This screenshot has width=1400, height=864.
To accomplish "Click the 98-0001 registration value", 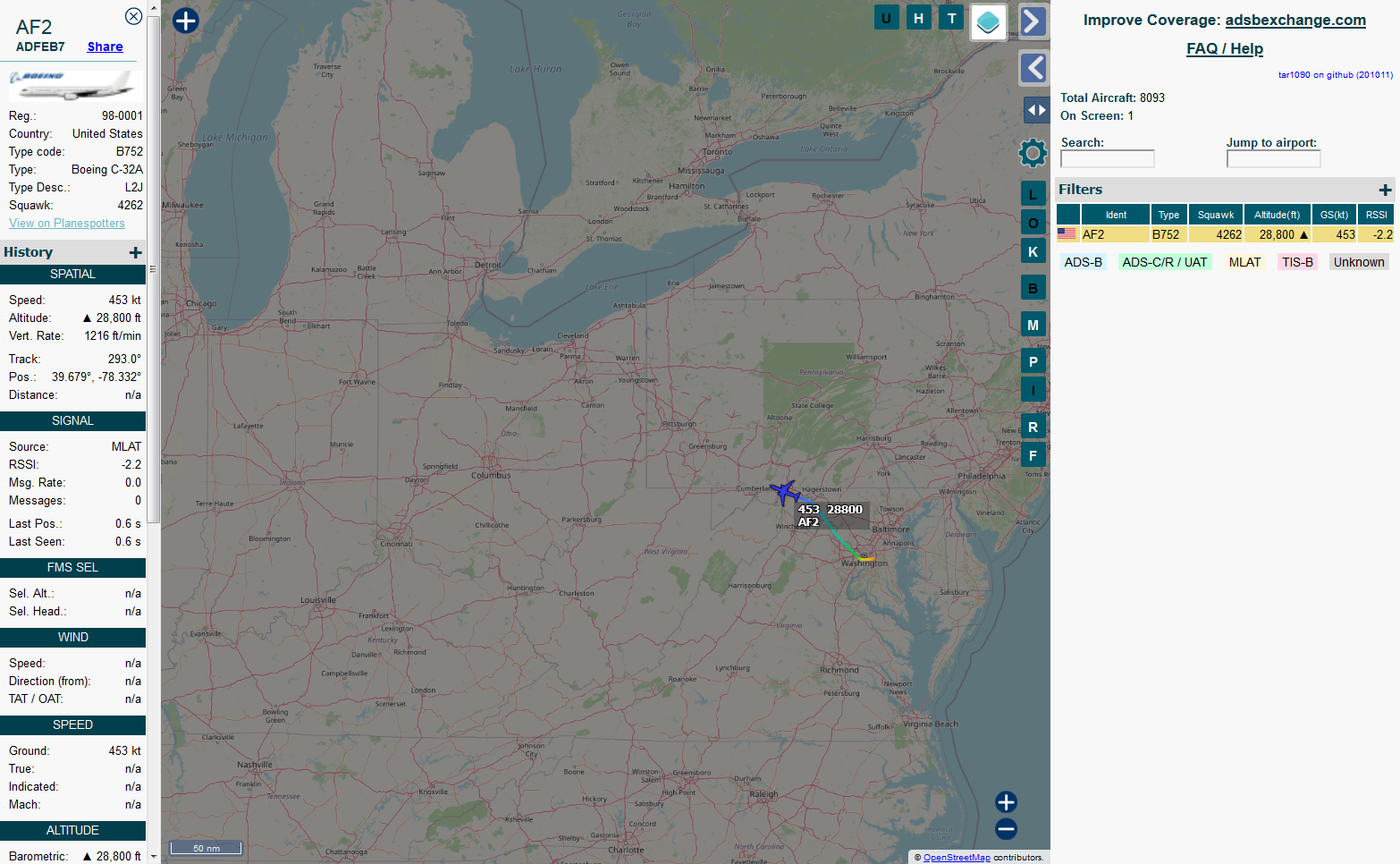I will pyautogui.click(x=122, y=115).
